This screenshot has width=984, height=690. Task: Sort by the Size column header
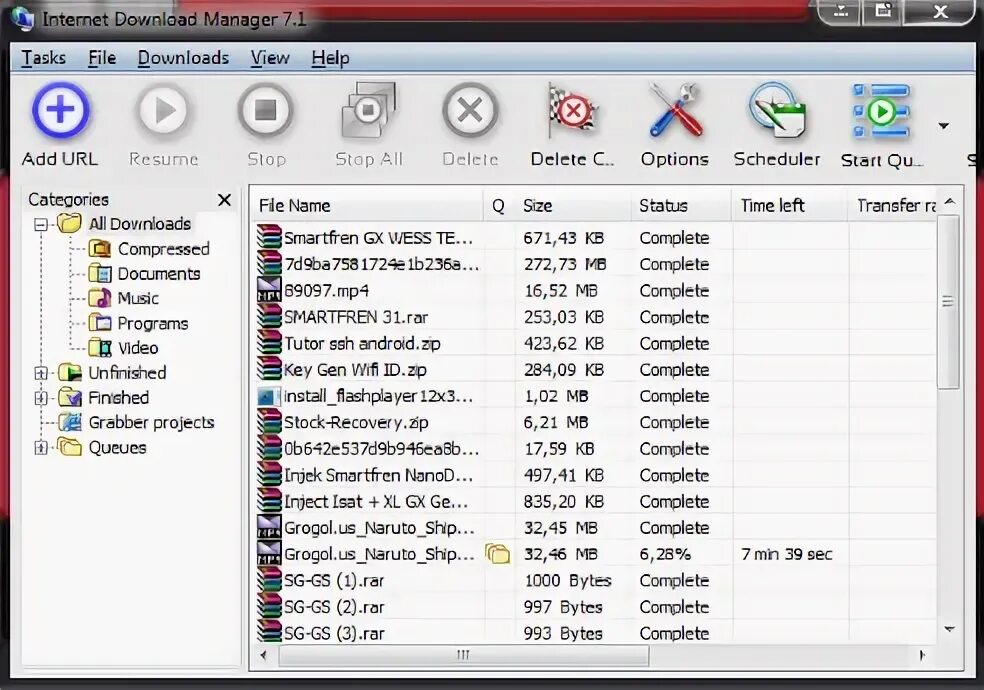572,206
